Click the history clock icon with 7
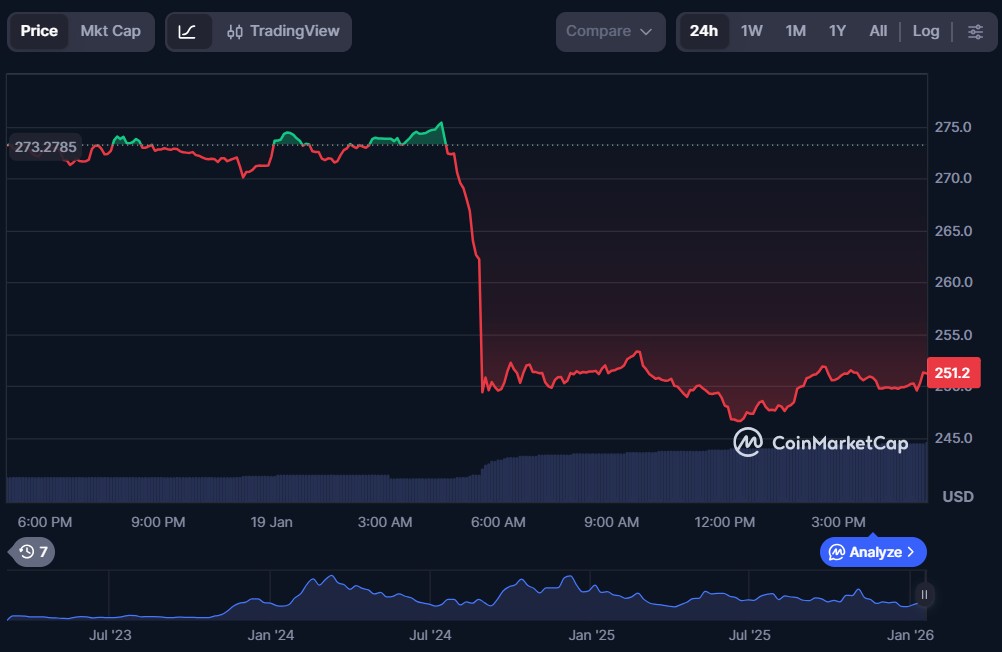Screen dimensions: 1002x652 [33, 552]
